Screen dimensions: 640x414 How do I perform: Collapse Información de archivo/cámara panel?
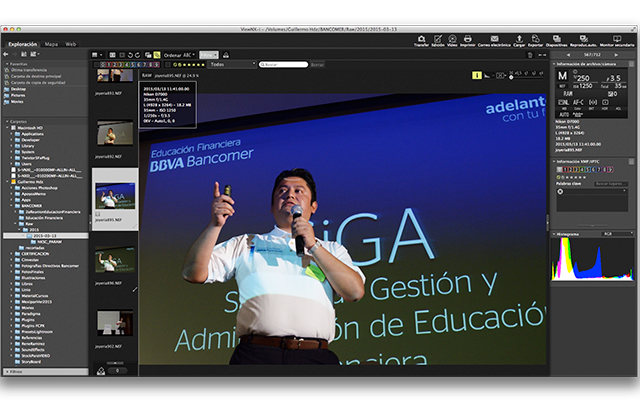pyautogui.click(x=554, y=64)
